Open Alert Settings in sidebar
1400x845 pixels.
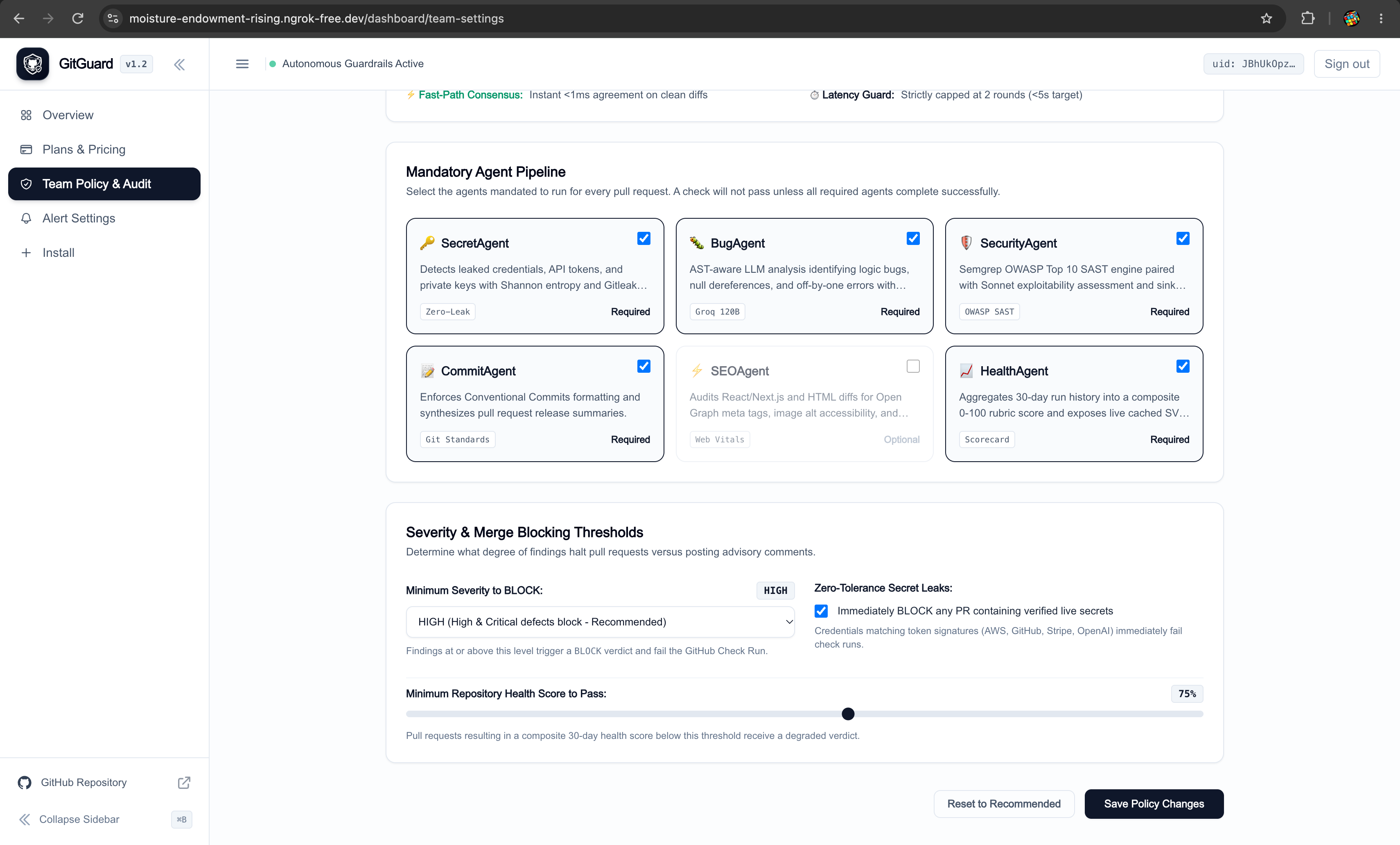[x=104, y=218]
